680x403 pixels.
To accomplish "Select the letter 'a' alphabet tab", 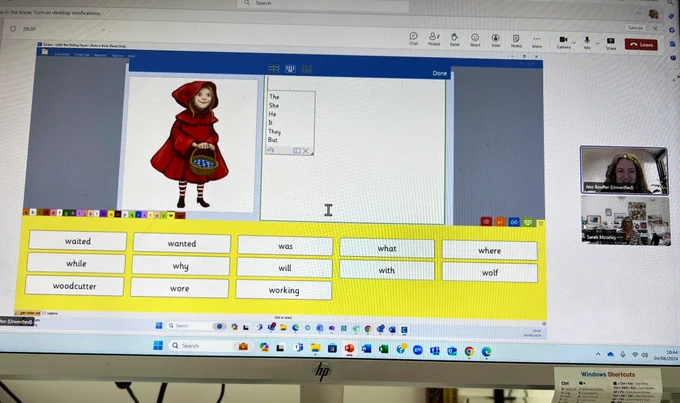I will pyautogui.click(x=26, y=212).
